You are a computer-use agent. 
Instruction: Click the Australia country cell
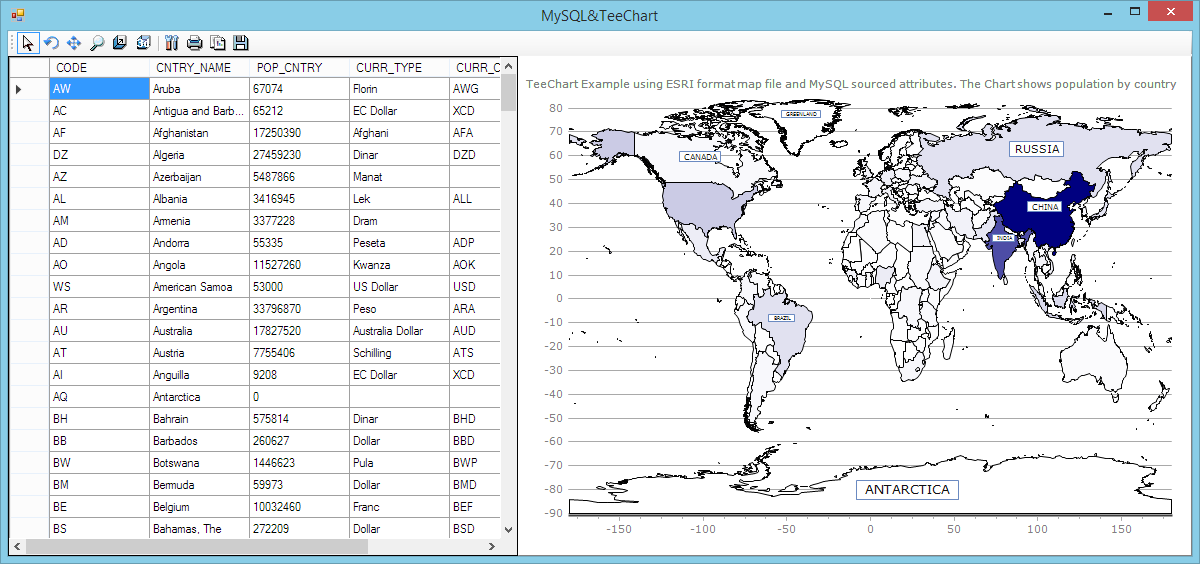(199, 331)
